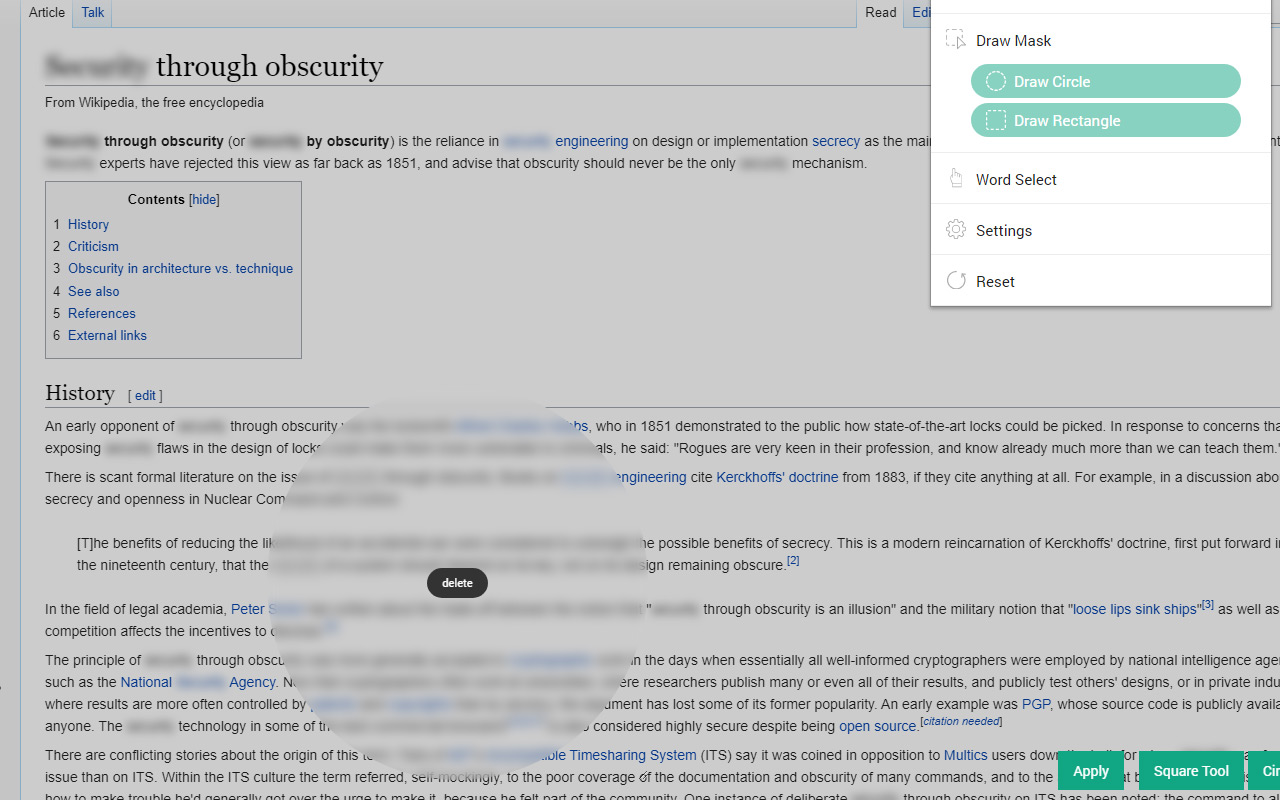Jump to External links in Contents
The image size is (1280, 800).
click(x=107, y=335)
